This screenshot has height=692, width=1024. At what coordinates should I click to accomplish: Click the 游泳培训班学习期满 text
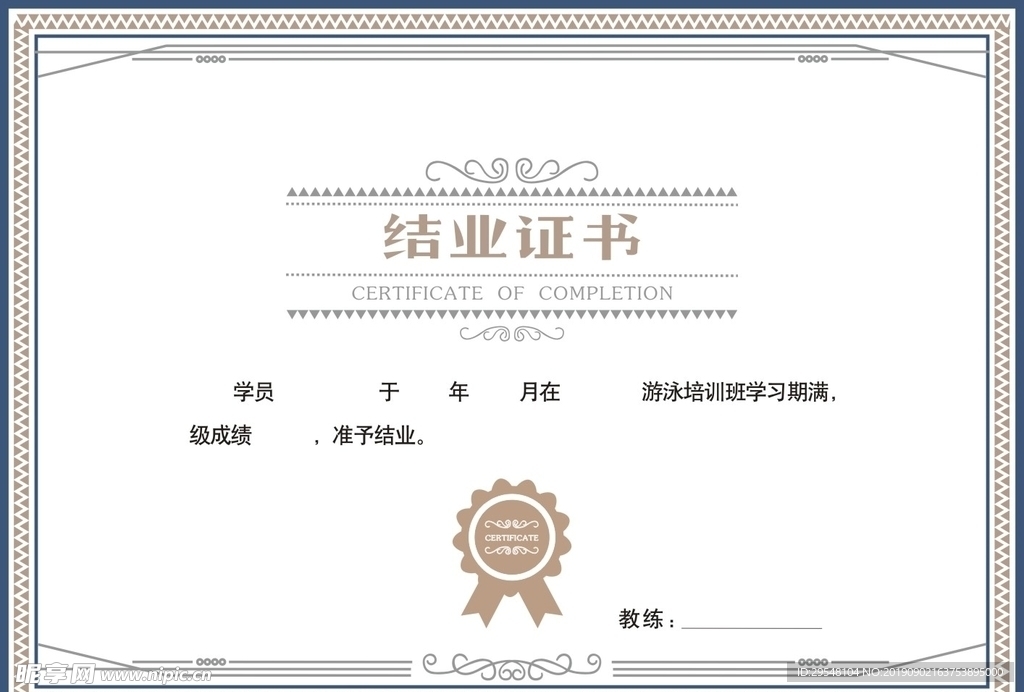tap(736, 392)
